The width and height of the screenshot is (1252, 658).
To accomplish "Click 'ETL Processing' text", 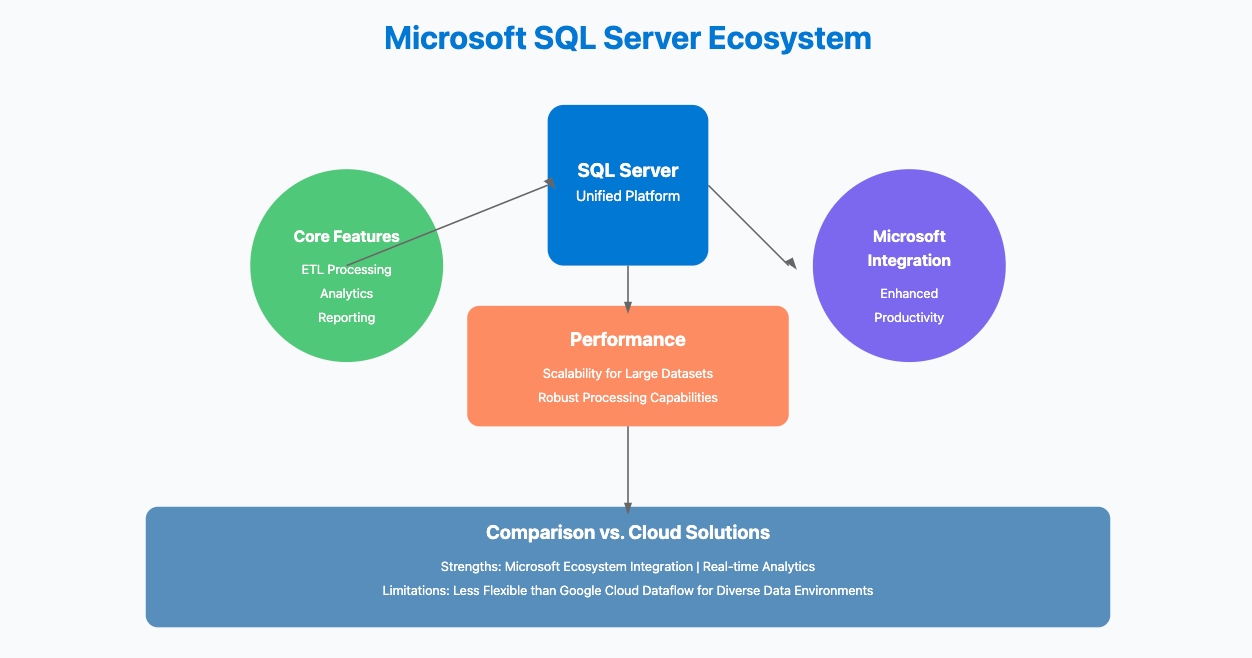I will pos(346,270).
